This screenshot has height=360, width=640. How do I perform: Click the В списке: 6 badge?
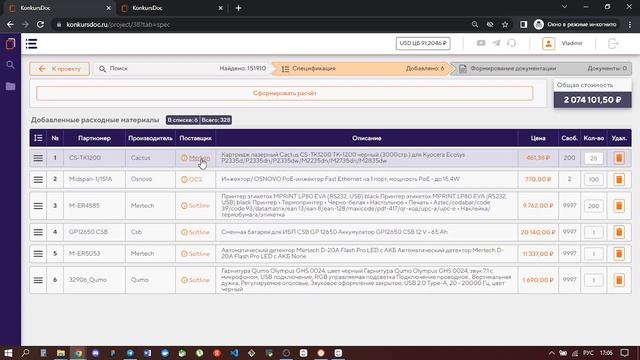click(x=182, y=120)
